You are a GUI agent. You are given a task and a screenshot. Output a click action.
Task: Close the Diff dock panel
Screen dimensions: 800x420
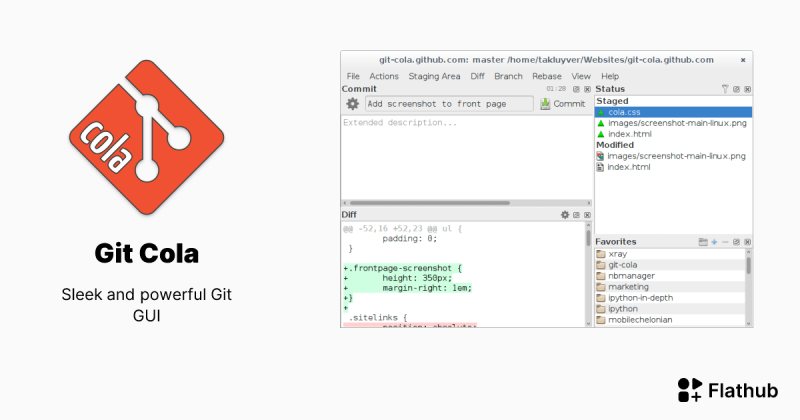587,215
